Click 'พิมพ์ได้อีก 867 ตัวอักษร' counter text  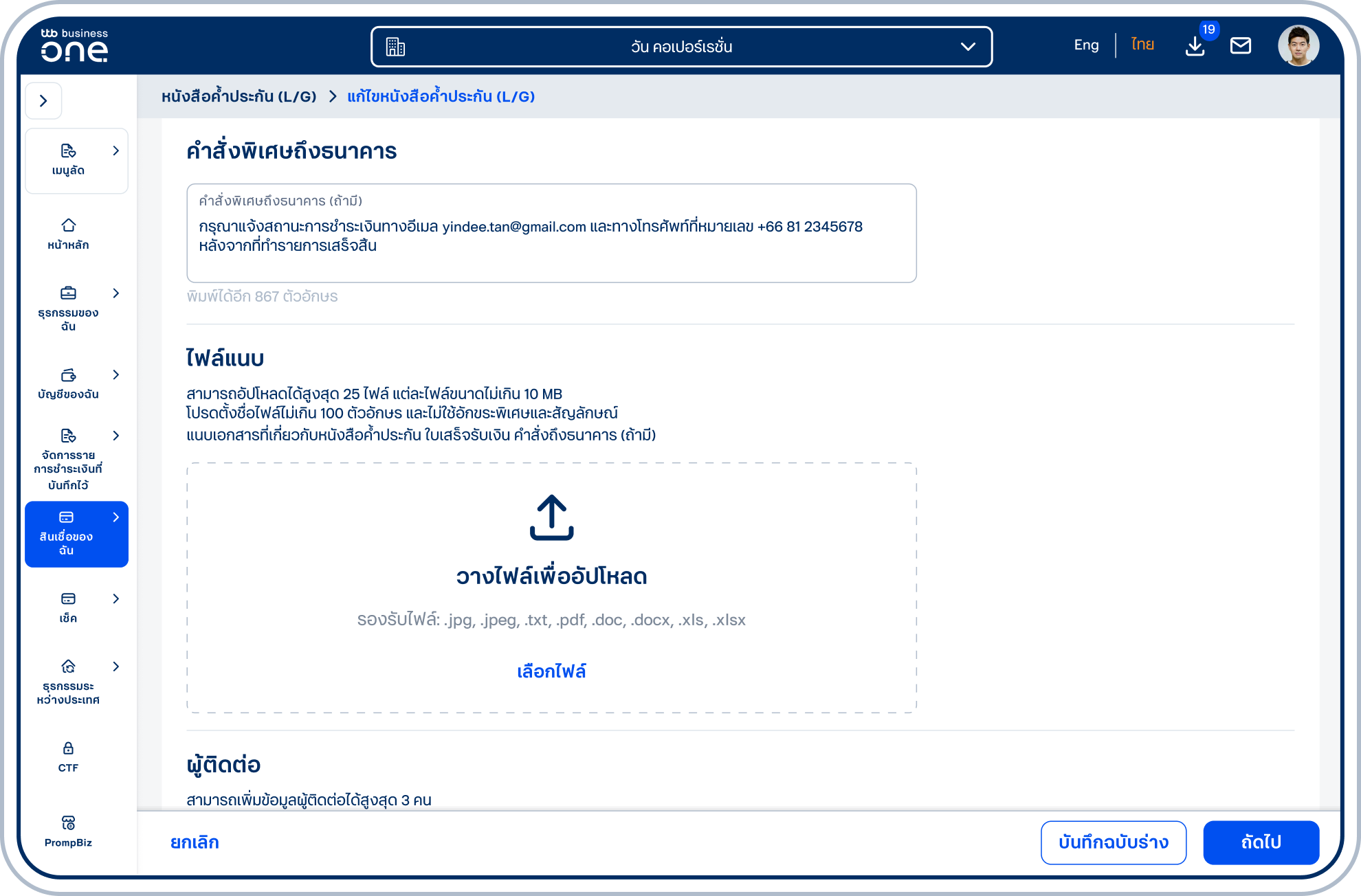pos(262,296)
